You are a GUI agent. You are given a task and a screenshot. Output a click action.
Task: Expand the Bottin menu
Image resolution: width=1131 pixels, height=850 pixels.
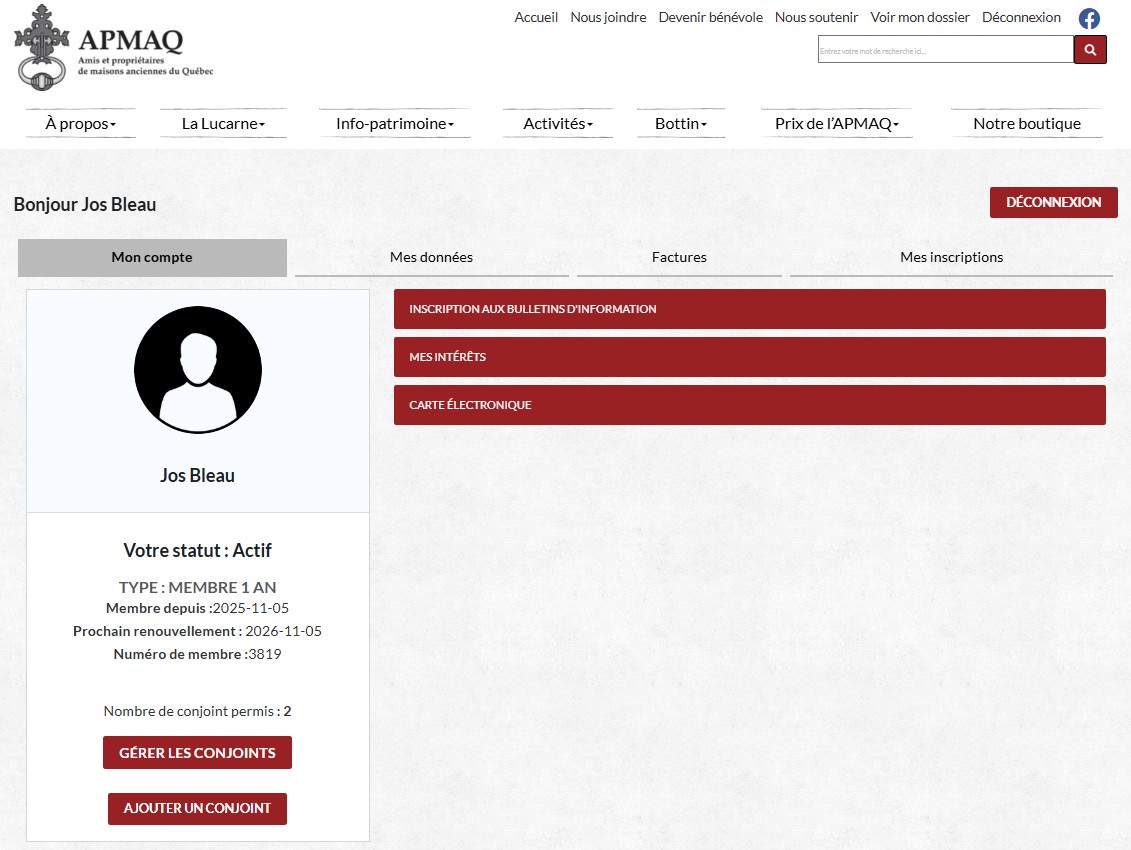click(681, 124)
